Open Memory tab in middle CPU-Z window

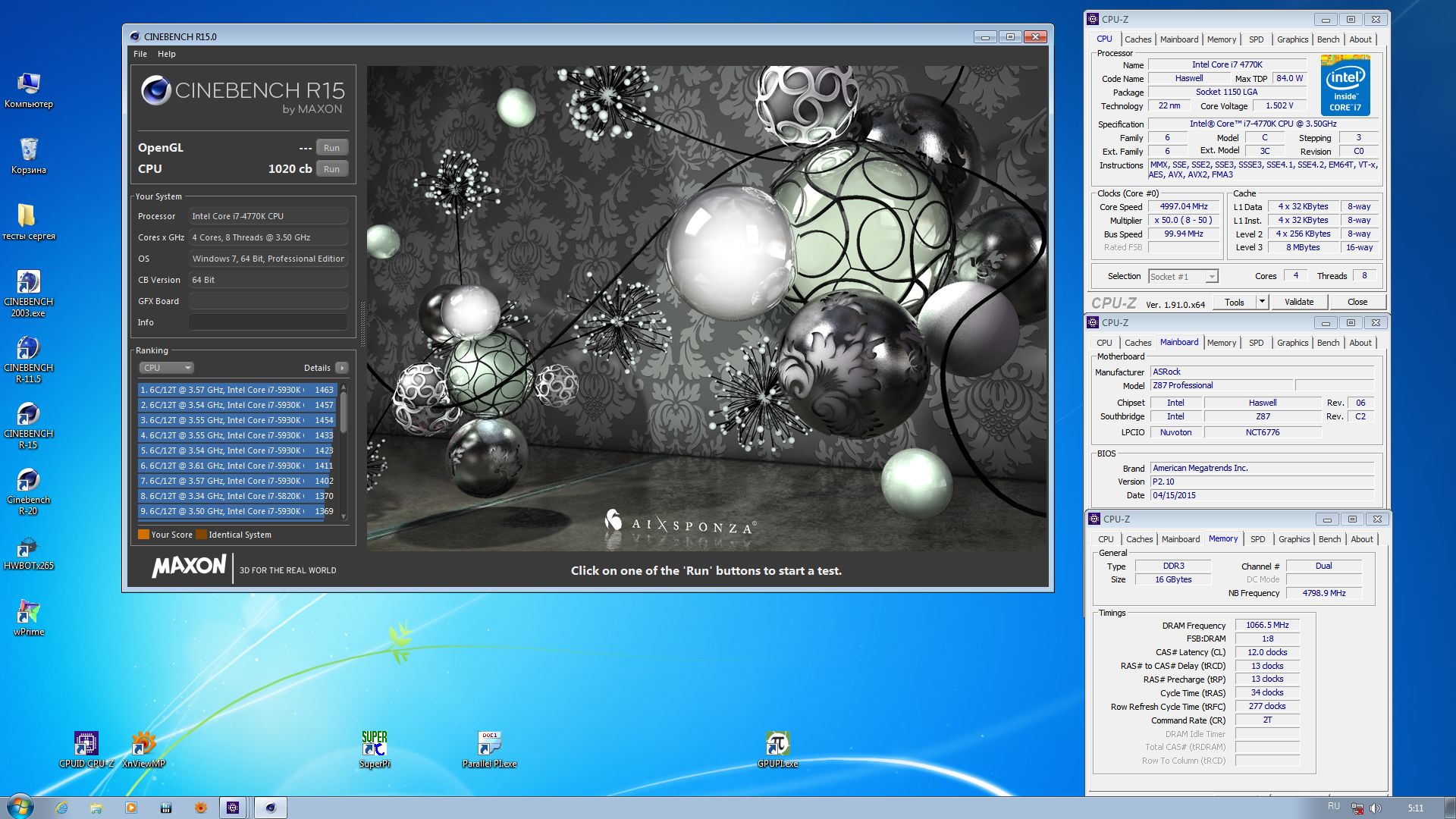coord(1221,343)
